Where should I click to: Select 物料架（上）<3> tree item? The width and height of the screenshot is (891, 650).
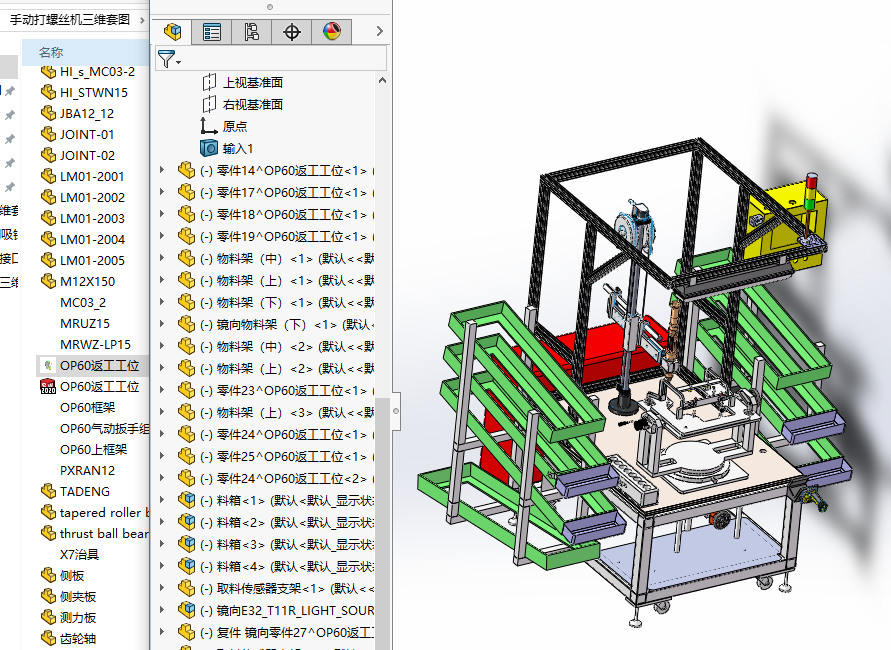click(287, 412)
